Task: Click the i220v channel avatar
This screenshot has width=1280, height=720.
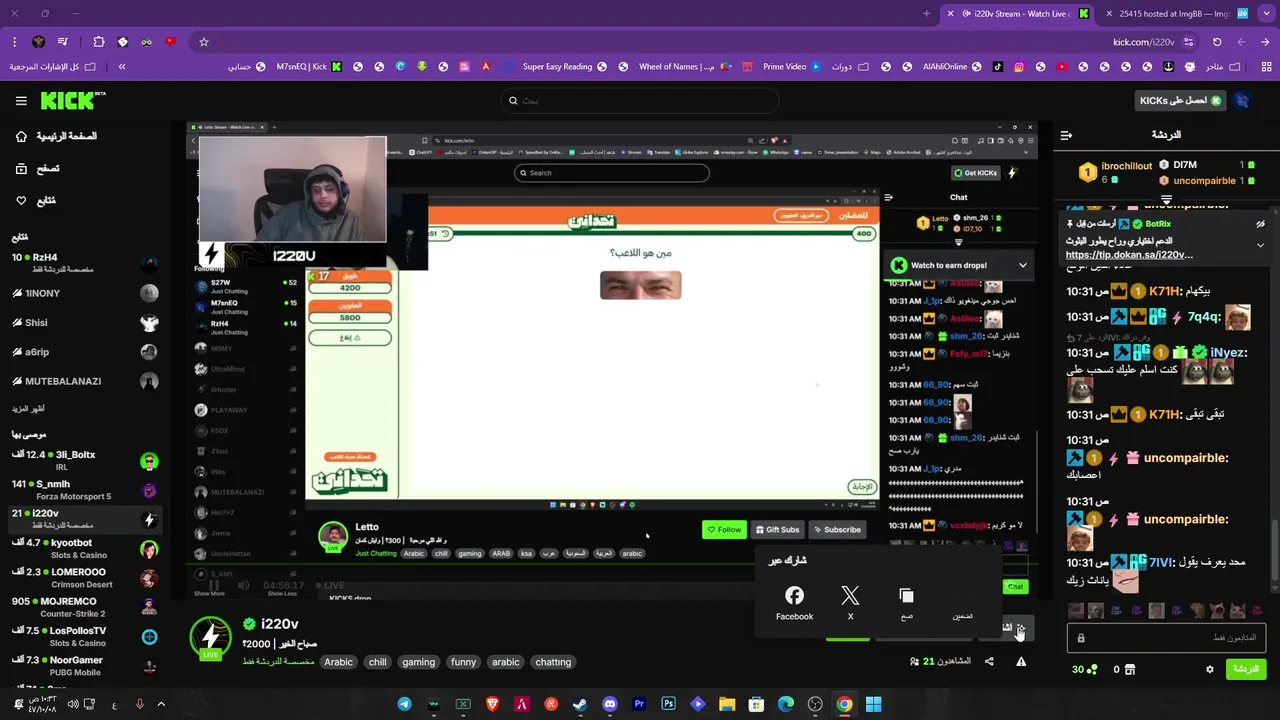Action: coord(210,637)
